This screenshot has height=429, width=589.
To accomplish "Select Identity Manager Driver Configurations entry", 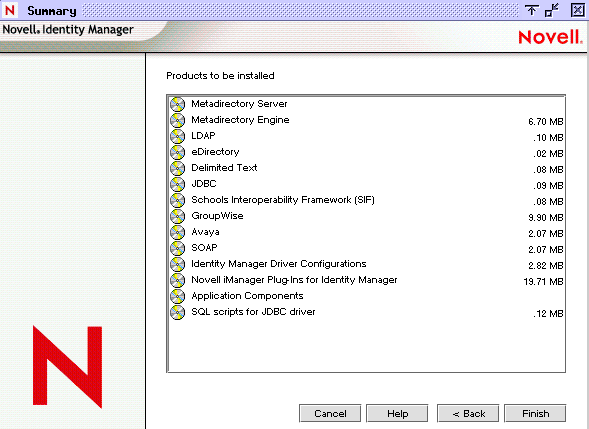I will [278, 264].
